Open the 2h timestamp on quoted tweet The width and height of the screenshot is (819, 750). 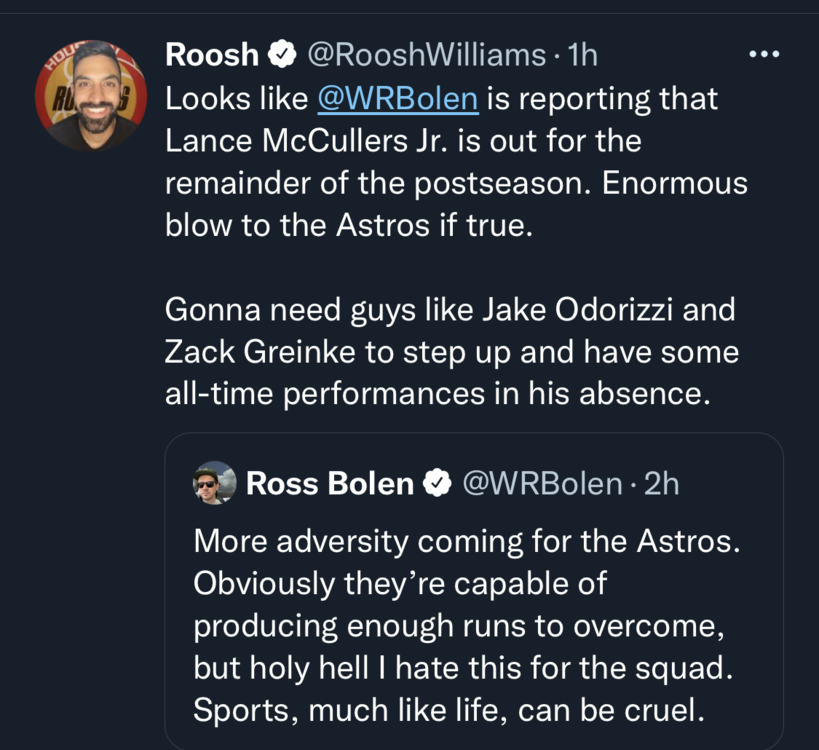click(662, 484)
